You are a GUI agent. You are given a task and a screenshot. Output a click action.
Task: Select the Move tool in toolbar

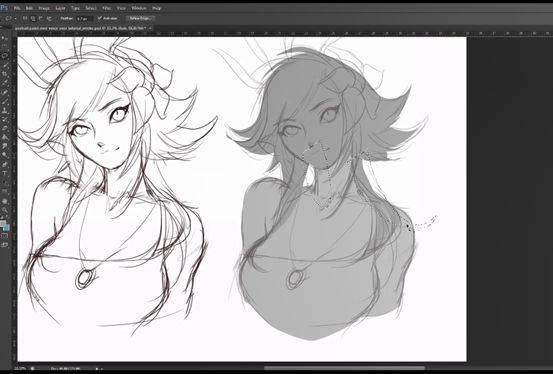(6, 38)
